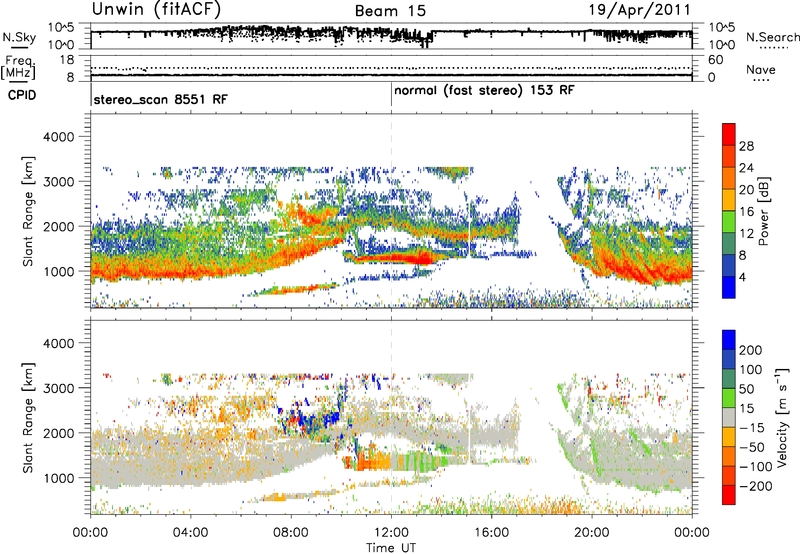Pick the gray segment of the Velocity color bar
Viewport: 800px width, 554px height.
point(729,418)
